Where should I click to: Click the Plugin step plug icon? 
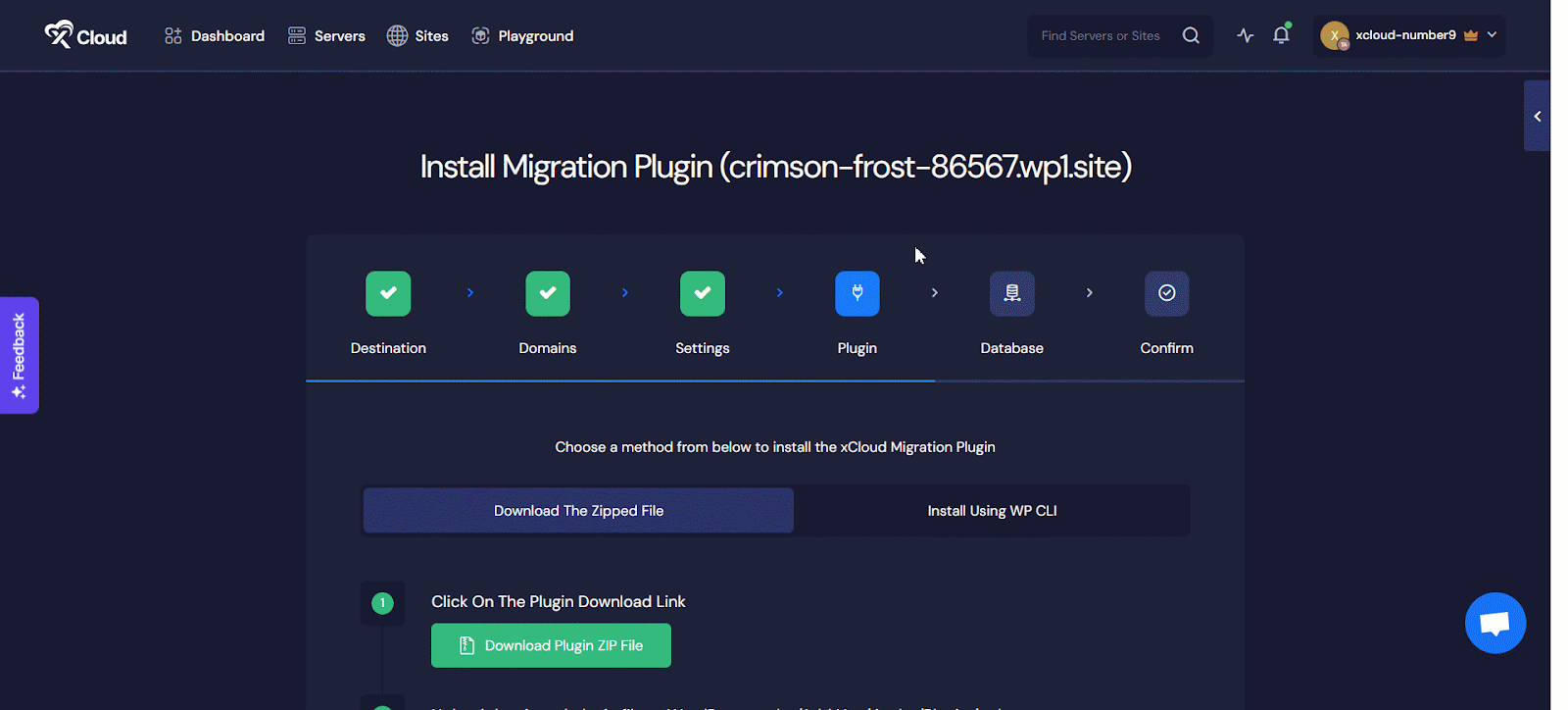[x=857, y=293]
